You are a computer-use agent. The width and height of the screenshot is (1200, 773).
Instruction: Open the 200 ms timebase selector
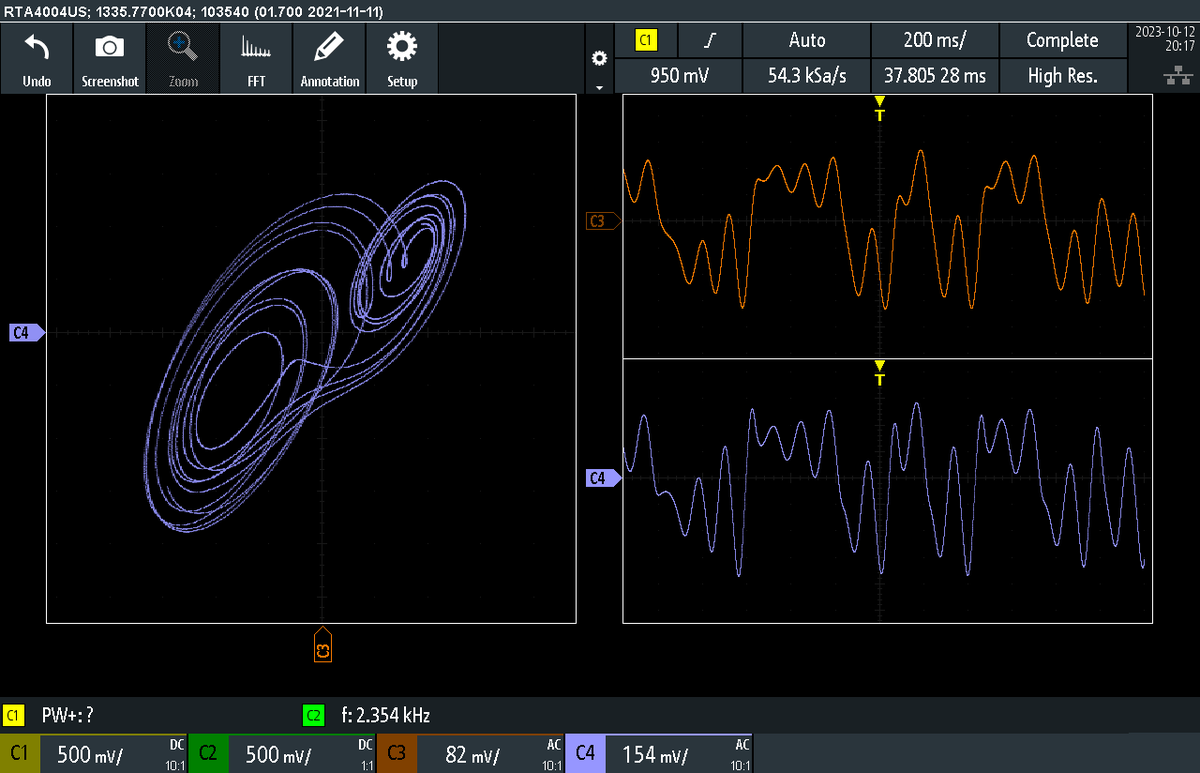935,40
